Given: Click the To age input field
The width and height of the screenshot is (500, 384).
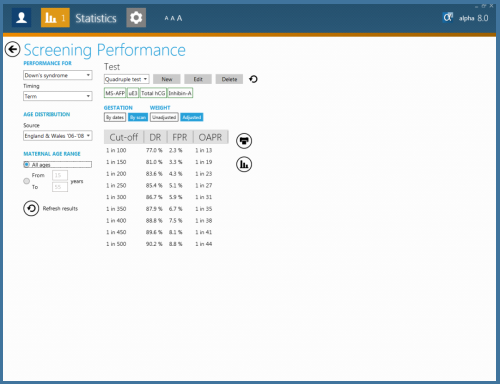Looking at the screenshot, I should (60, 187).
